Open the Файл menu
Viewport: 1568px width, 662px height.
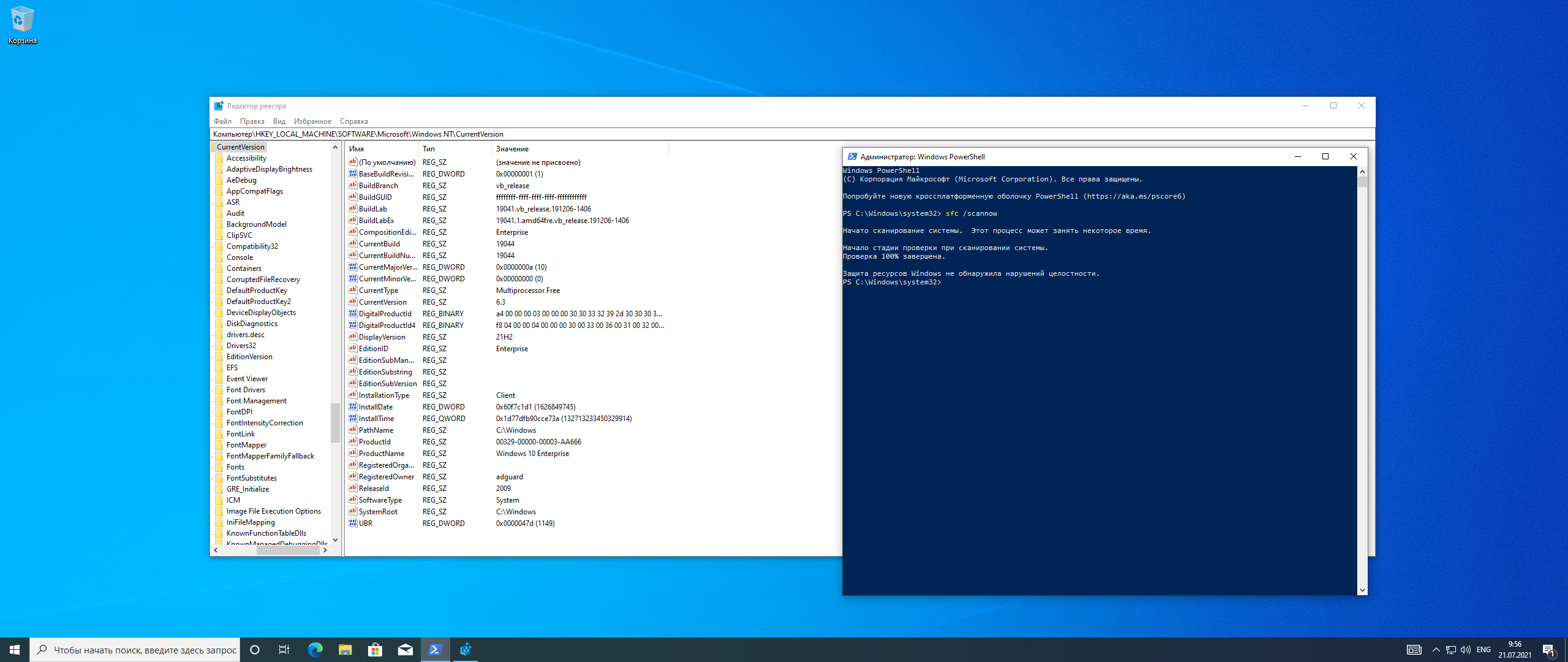click(x=222, y=121)
